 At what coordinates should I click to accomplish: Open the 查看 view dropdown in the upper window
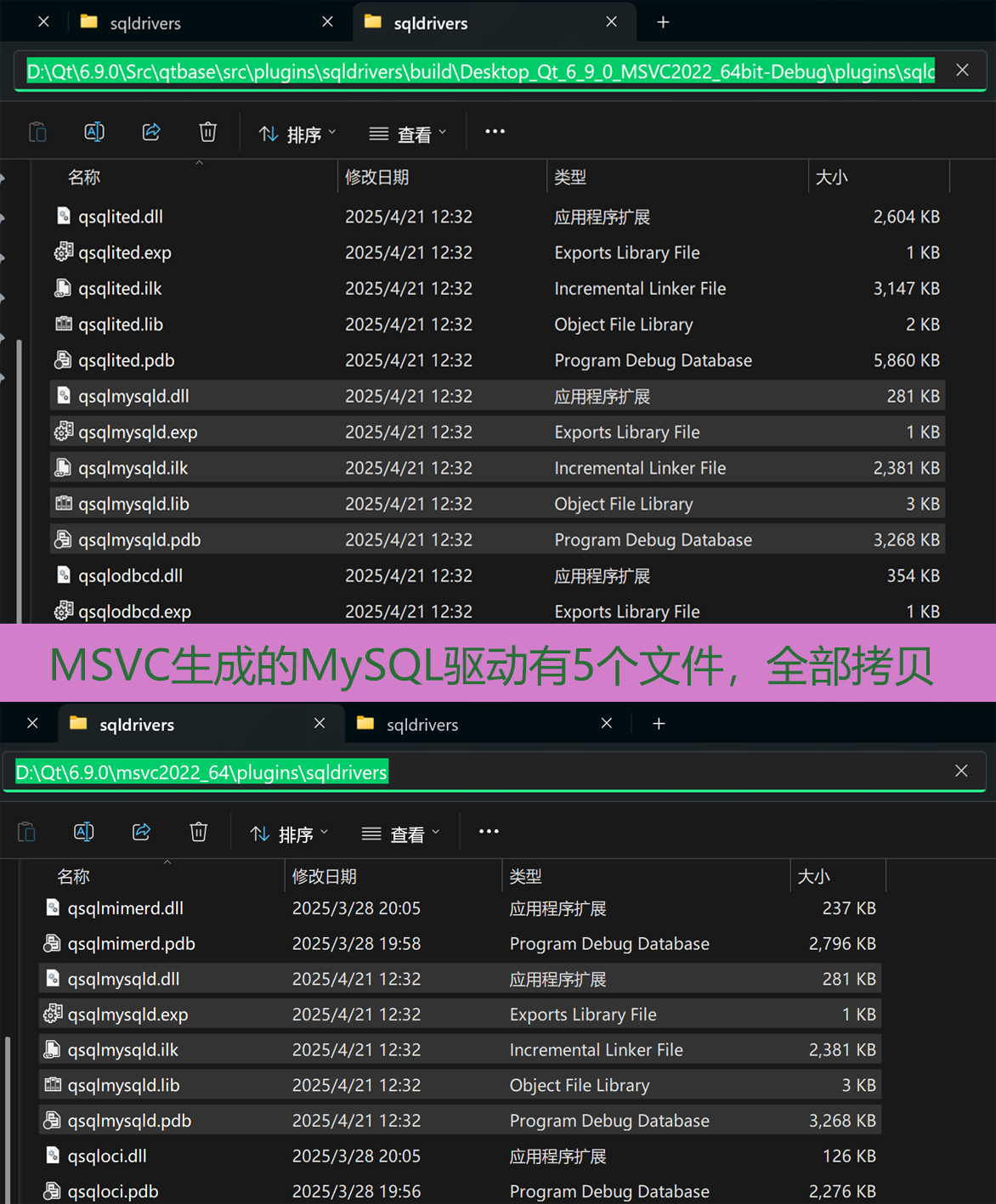tap(407, 133)
